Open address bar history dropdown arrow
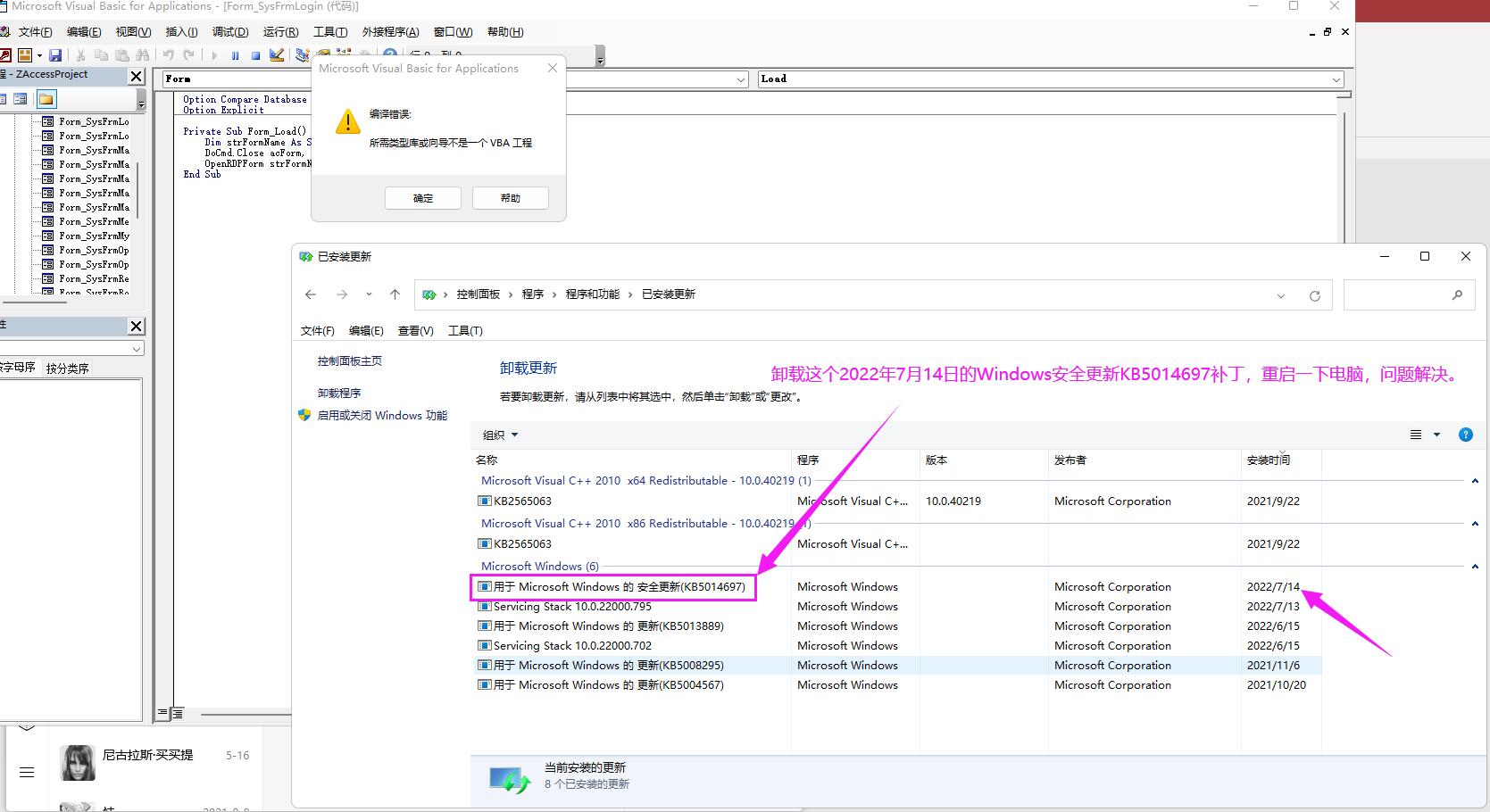The width and height of the screenshot is (1490, 812). 1281,295
